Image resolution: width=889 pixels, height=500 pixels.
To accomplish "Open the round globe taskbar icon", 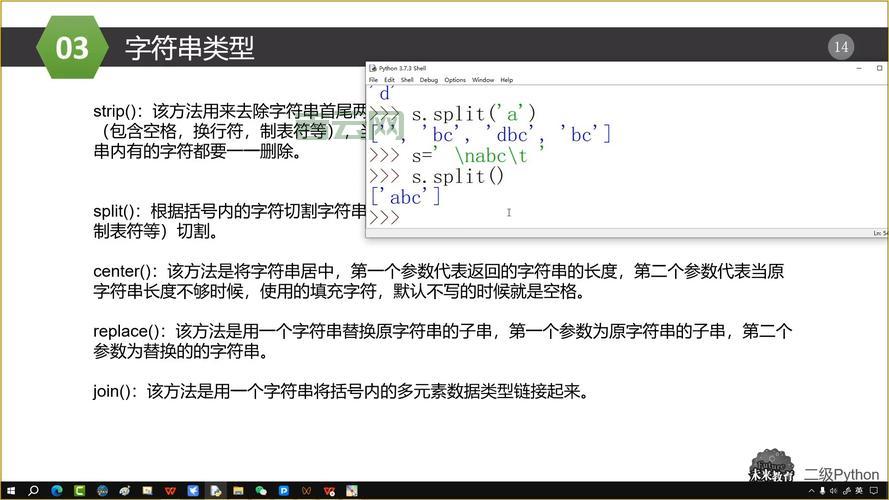I will 102,490.
